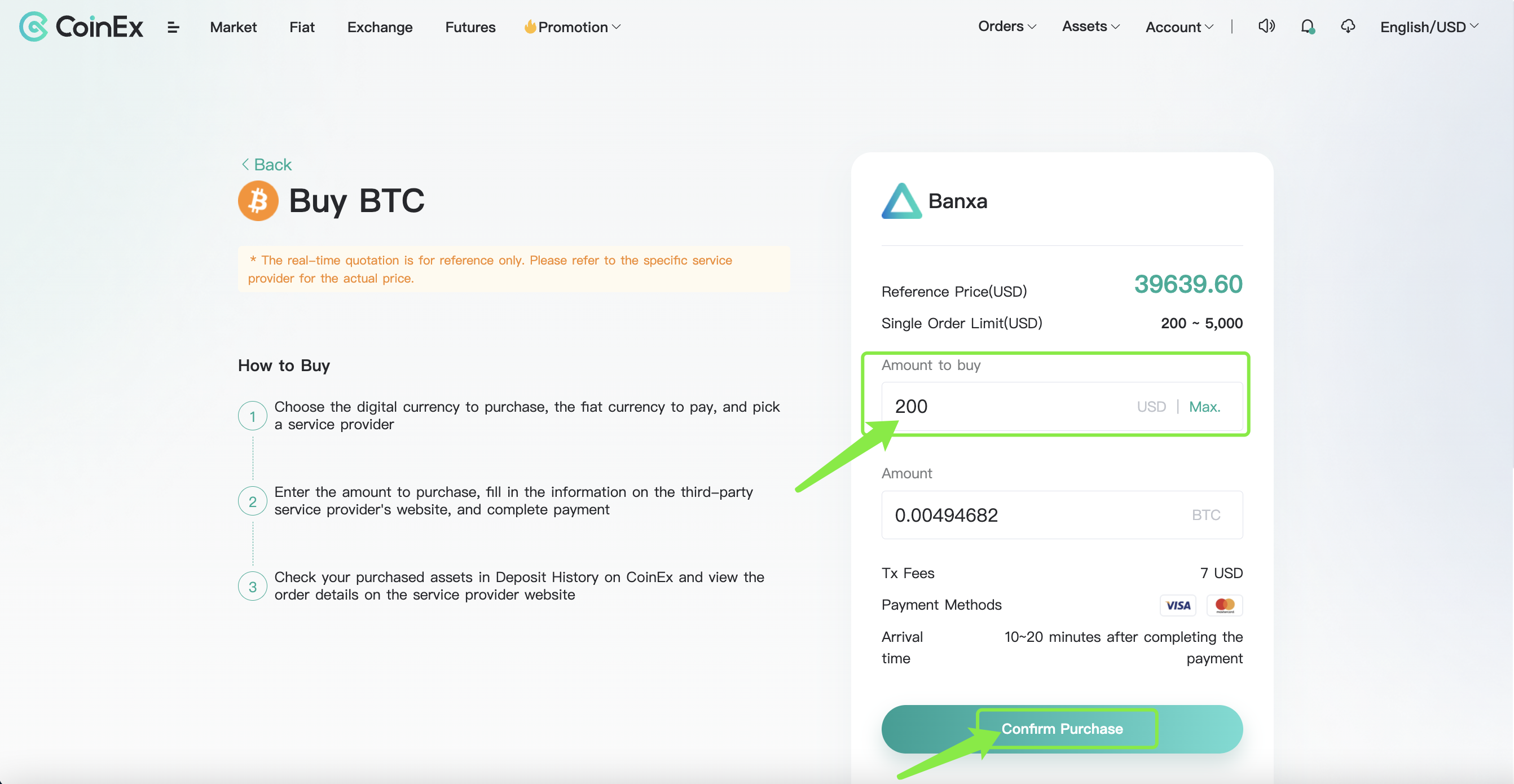Screen dimensions: 1514x784
Task: Go Back to previous page
Action: click(267, 165)
